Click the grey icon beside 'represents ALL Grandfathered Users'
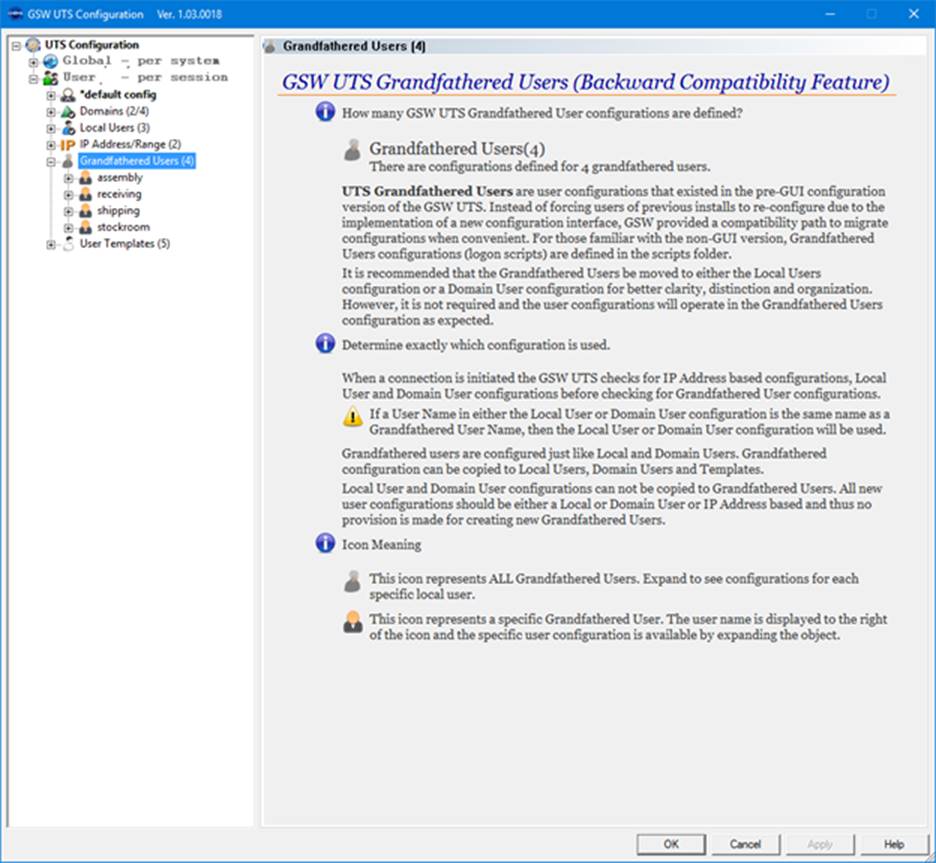This screenshot has width=936, height=863. (x=352, y=581)
